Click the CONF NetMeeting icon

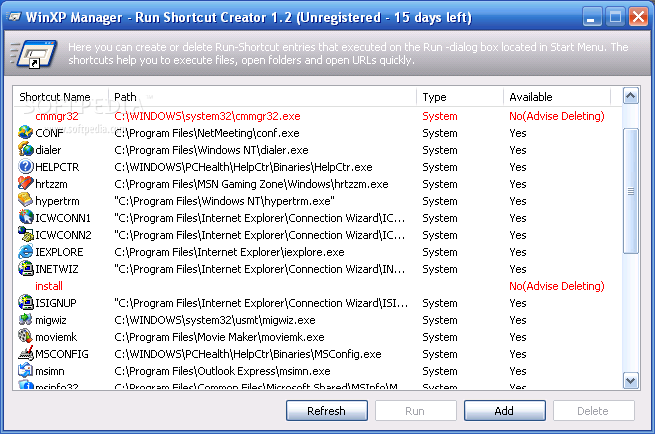click(25, 132)
